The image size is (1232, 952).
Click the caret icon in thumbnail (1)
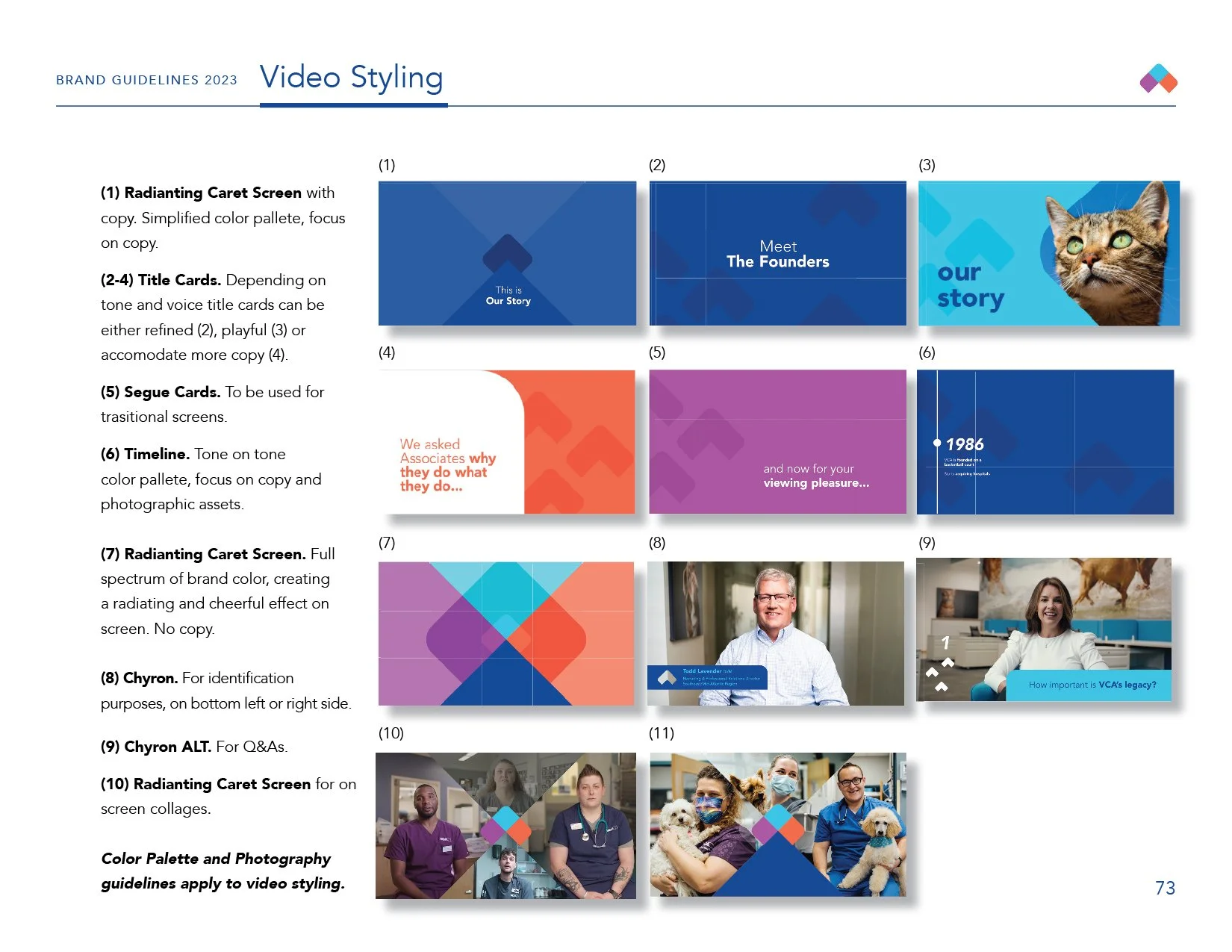[x=507, y=254]
